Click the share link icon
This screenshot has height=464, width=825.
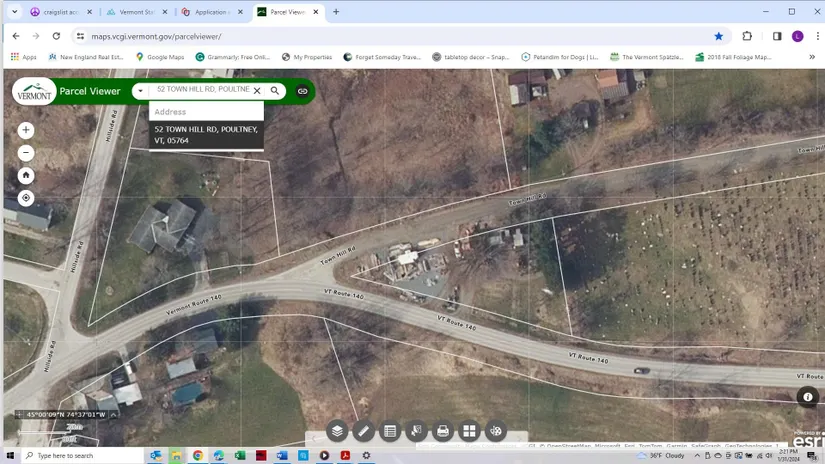[x=302, y=91]
